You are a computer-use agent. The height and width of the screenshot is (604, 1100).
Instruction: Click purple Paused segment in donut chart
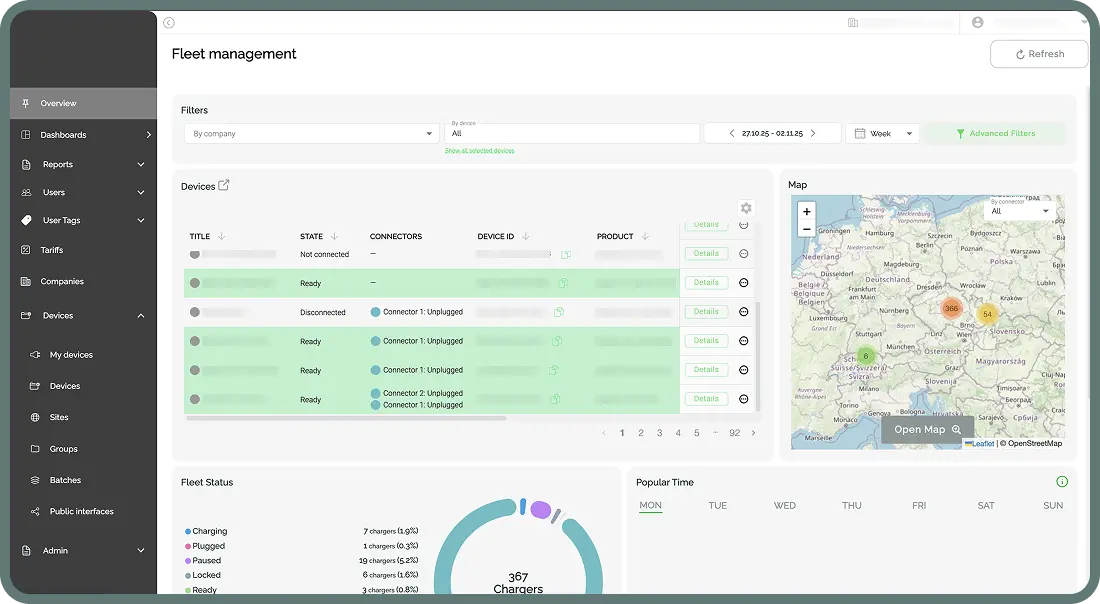click(540, 510)
